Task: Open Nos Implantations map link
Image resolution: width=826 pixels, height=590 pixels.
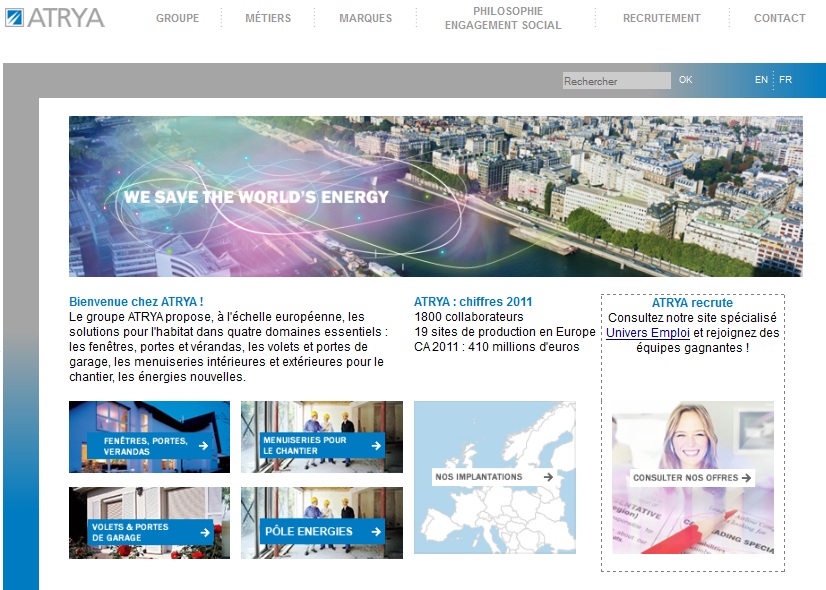Action: click(495, 477)
